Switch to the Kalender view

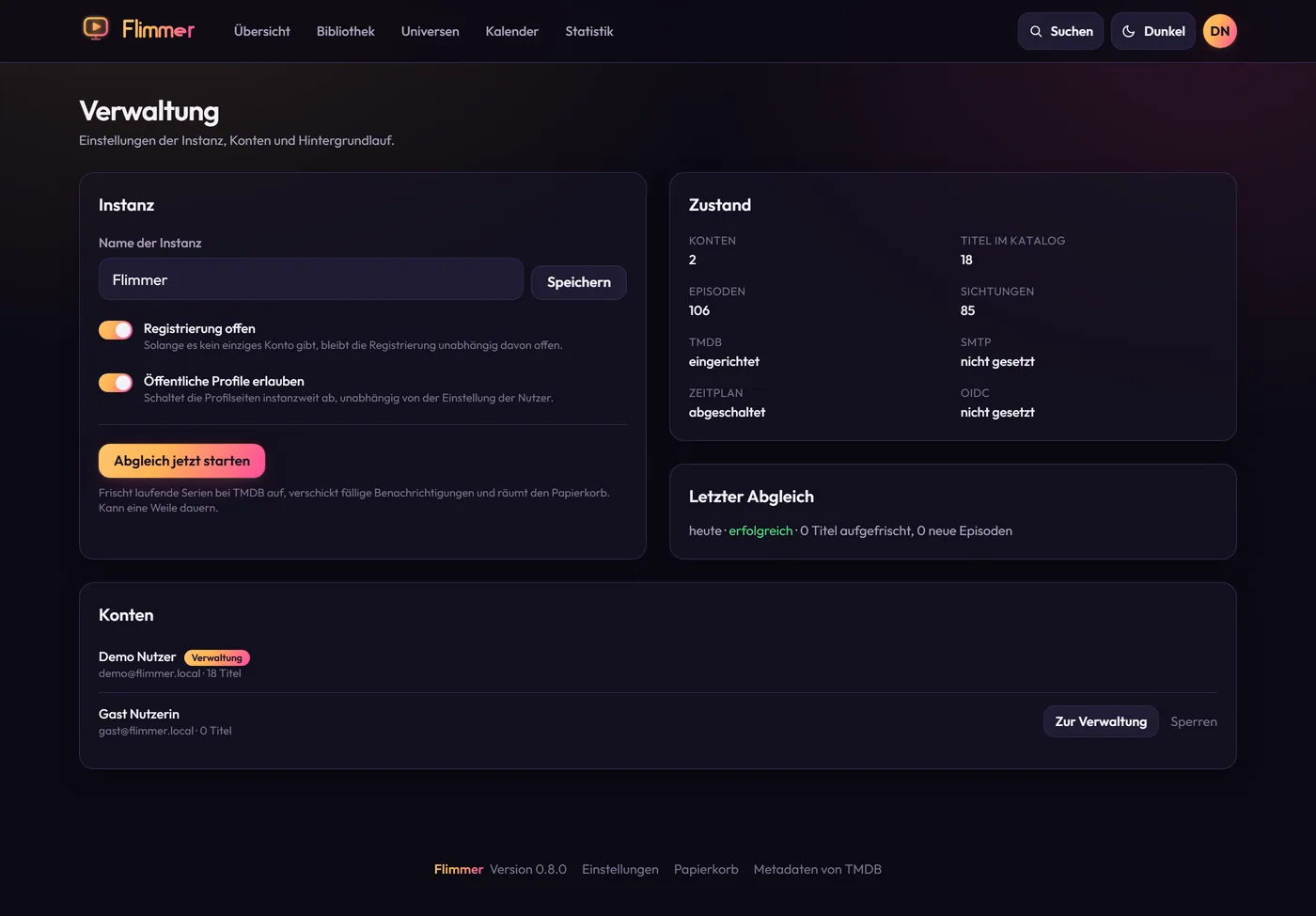(x=512, y=31)
